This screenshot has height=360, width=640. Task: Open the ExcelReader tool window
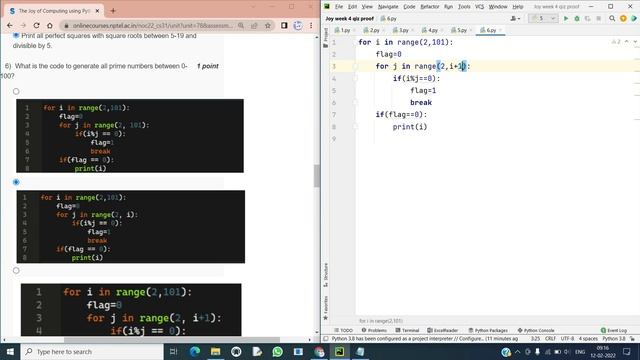442,330
